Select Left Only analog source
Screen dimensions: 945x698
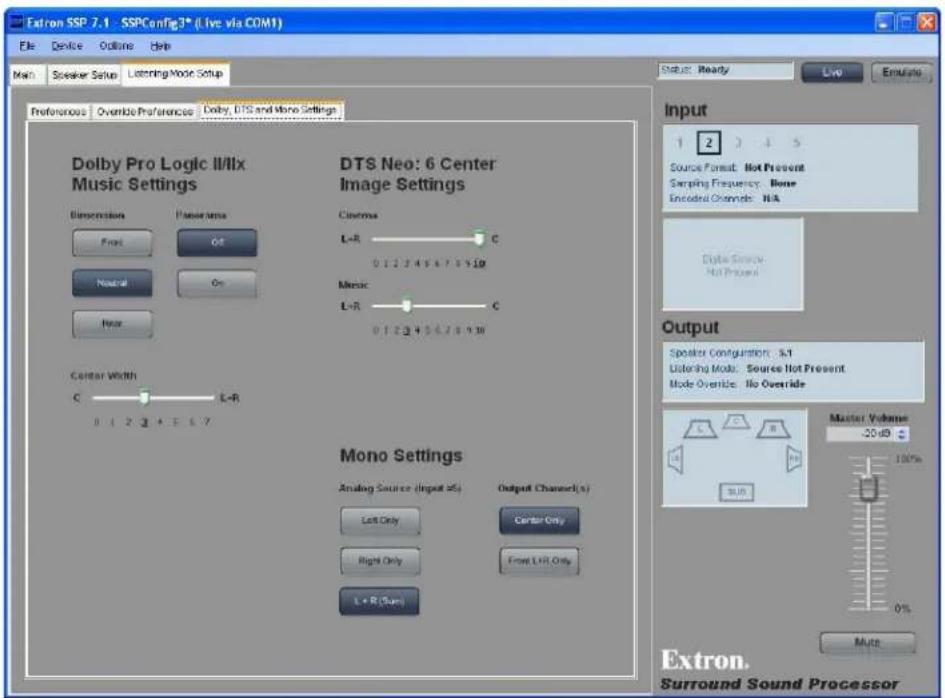[x=380, y=520]
